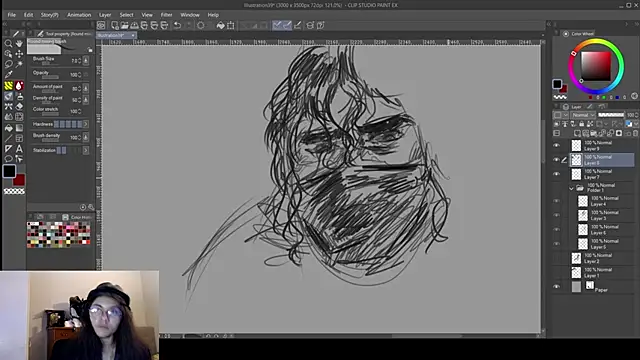This screenshot has height=360, width=640.
Task: Select the Zoom magnifier tool
Action: click(x=8, y=43)
